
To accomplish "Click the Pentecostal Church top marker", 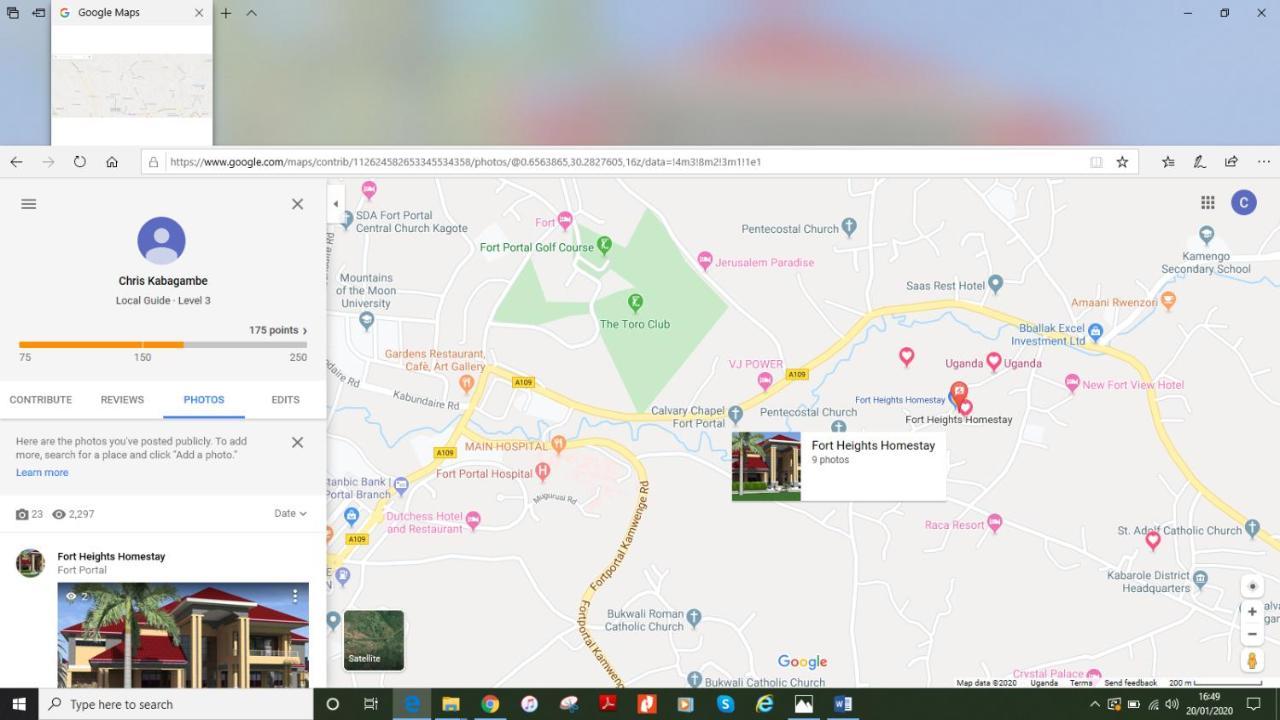I will pos(849,227).
